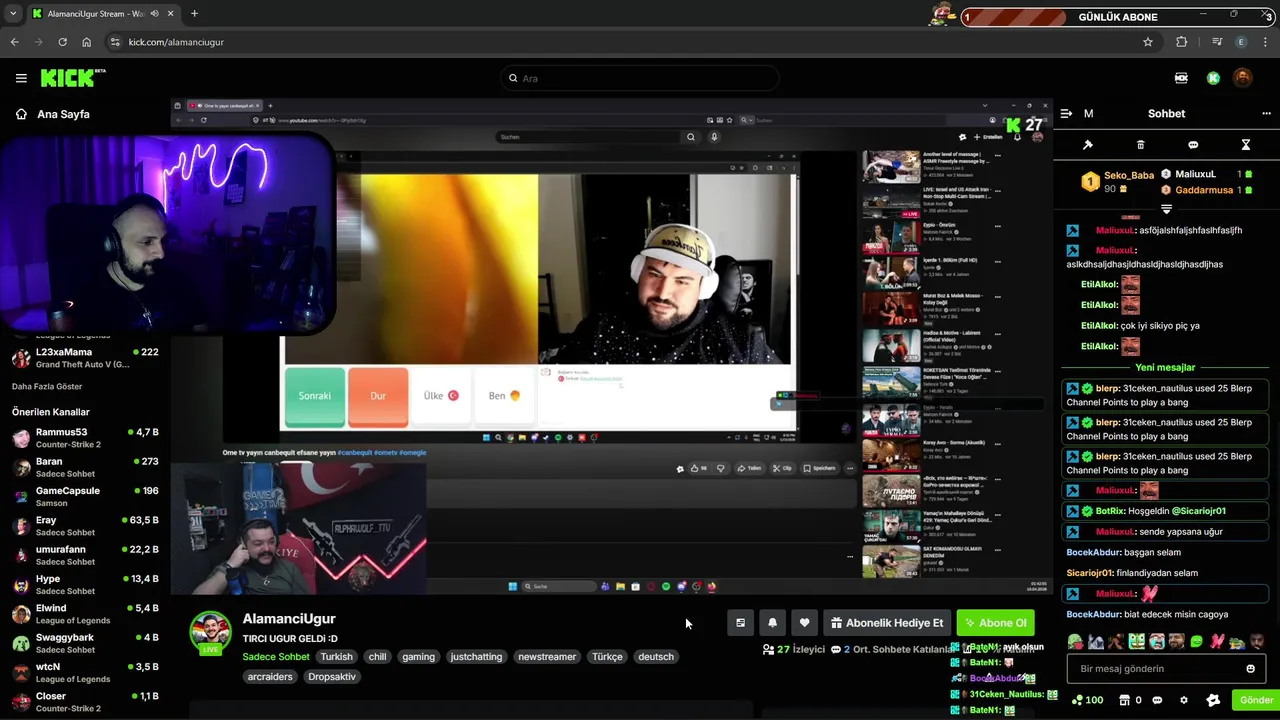The image size is (1280, 720).
Task: Go back in browser history
Action: 14,42
